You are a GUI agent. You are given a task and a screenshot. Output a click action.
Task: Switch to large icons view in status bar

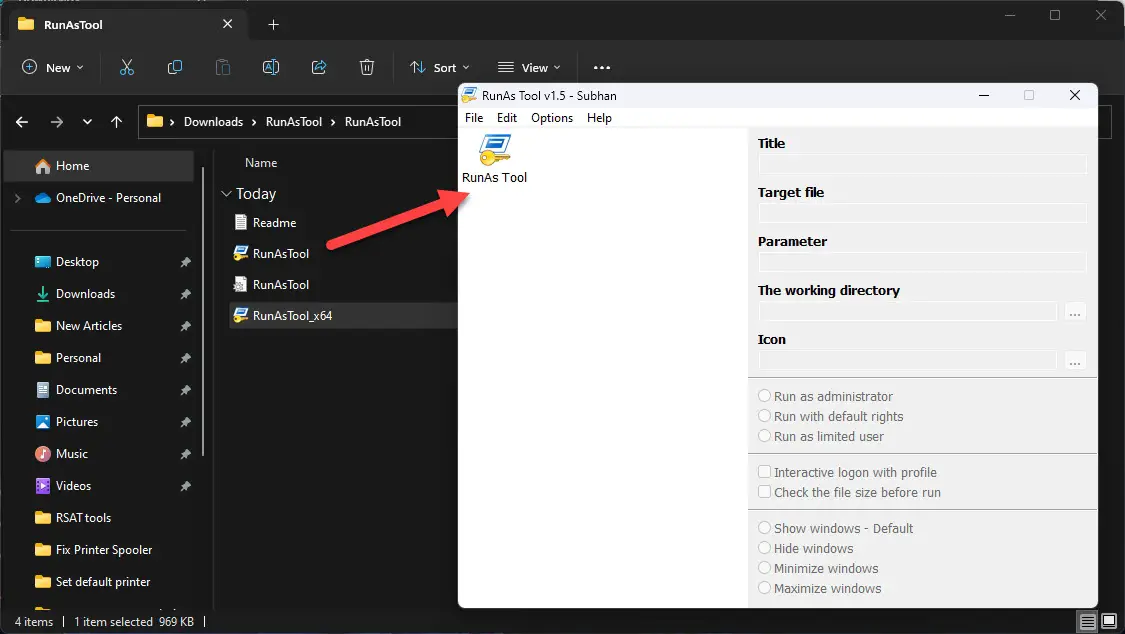point(1110,621)
